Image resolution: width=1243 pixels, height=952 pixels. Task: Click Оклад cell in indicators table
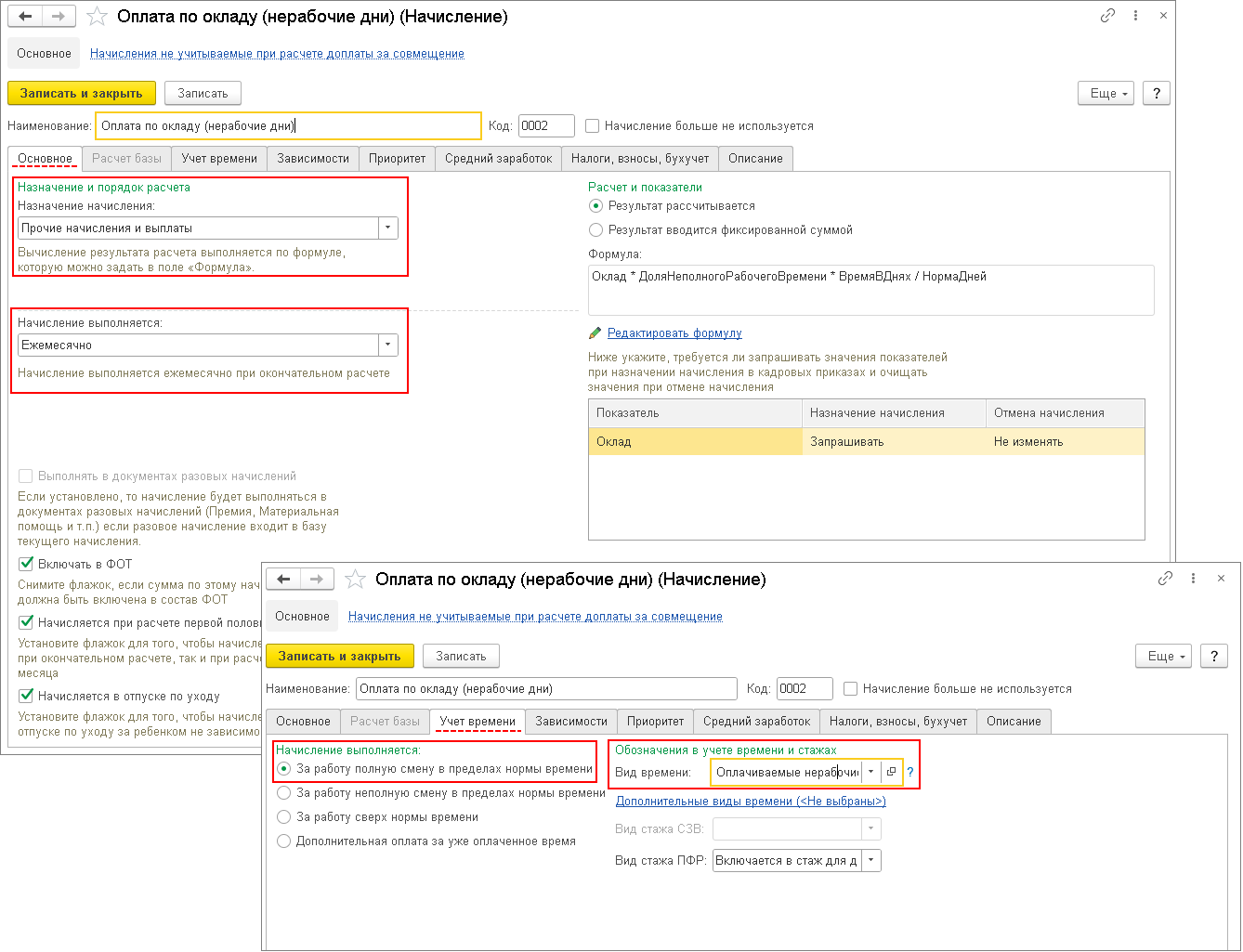(x=696, y=442)
